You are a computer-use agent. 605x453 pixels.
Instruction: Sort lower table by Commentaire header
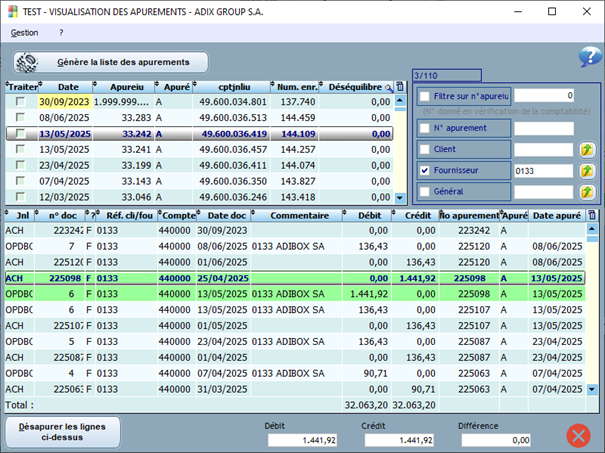point(296,215)
